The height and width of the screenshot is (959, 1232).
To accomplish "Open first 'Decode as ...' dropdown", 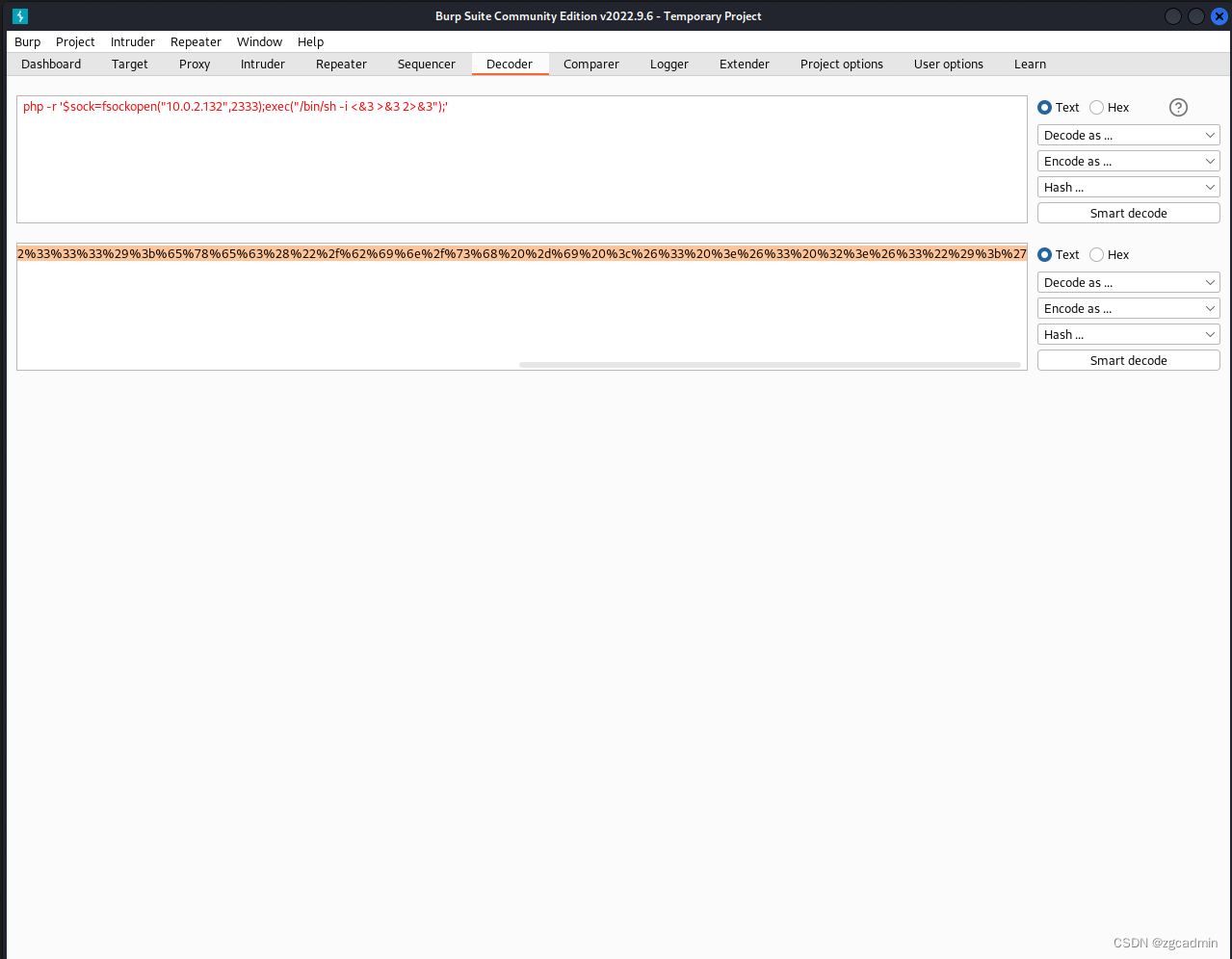I will [1128, 136].
